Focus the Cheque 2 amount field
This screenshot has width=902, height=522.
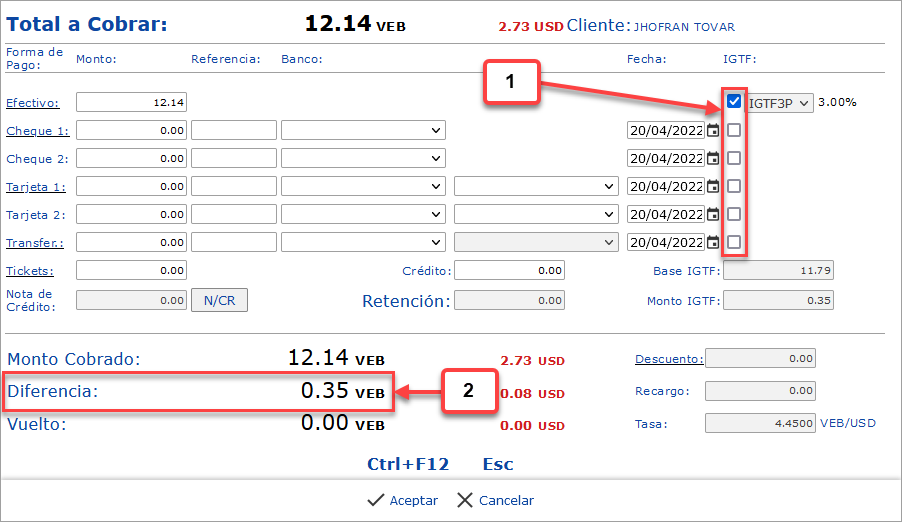131,158
